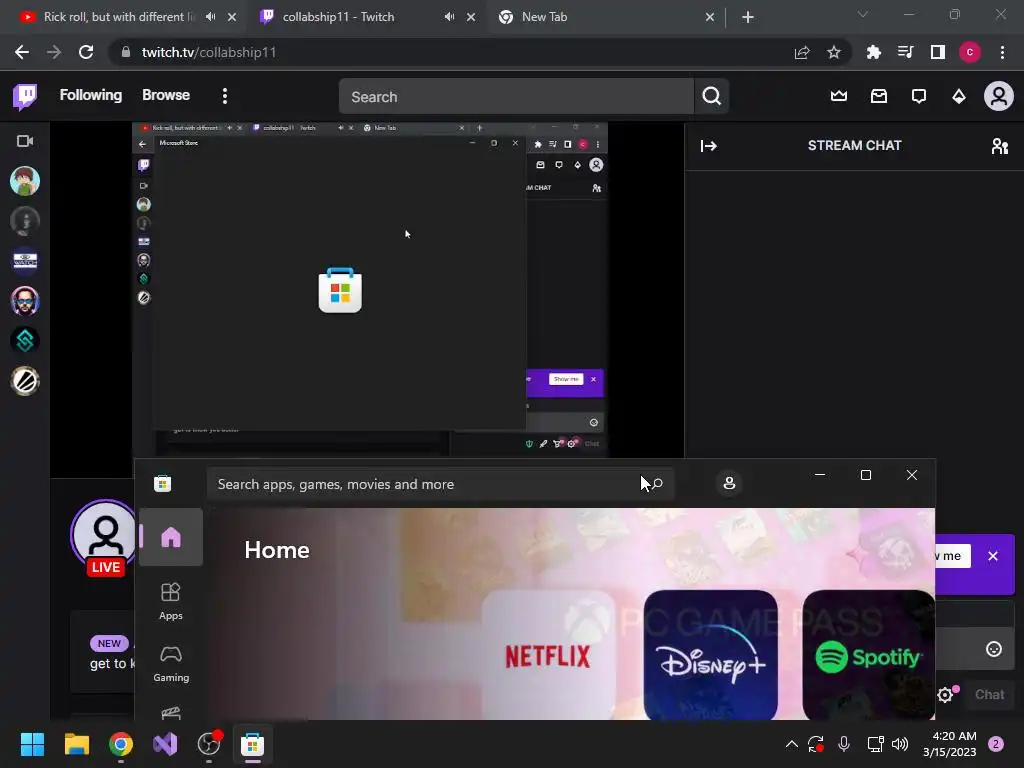Open the 4:20 AM clock calendar
1024x768 pixels.
(x=950, y=744)
